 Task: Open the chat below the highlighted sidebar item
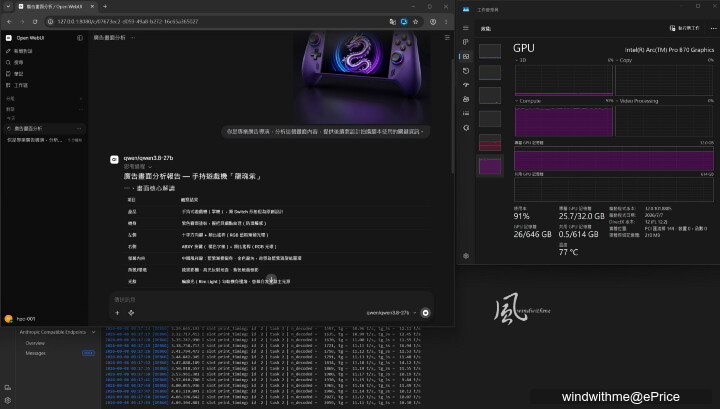[x=44, y=140]
